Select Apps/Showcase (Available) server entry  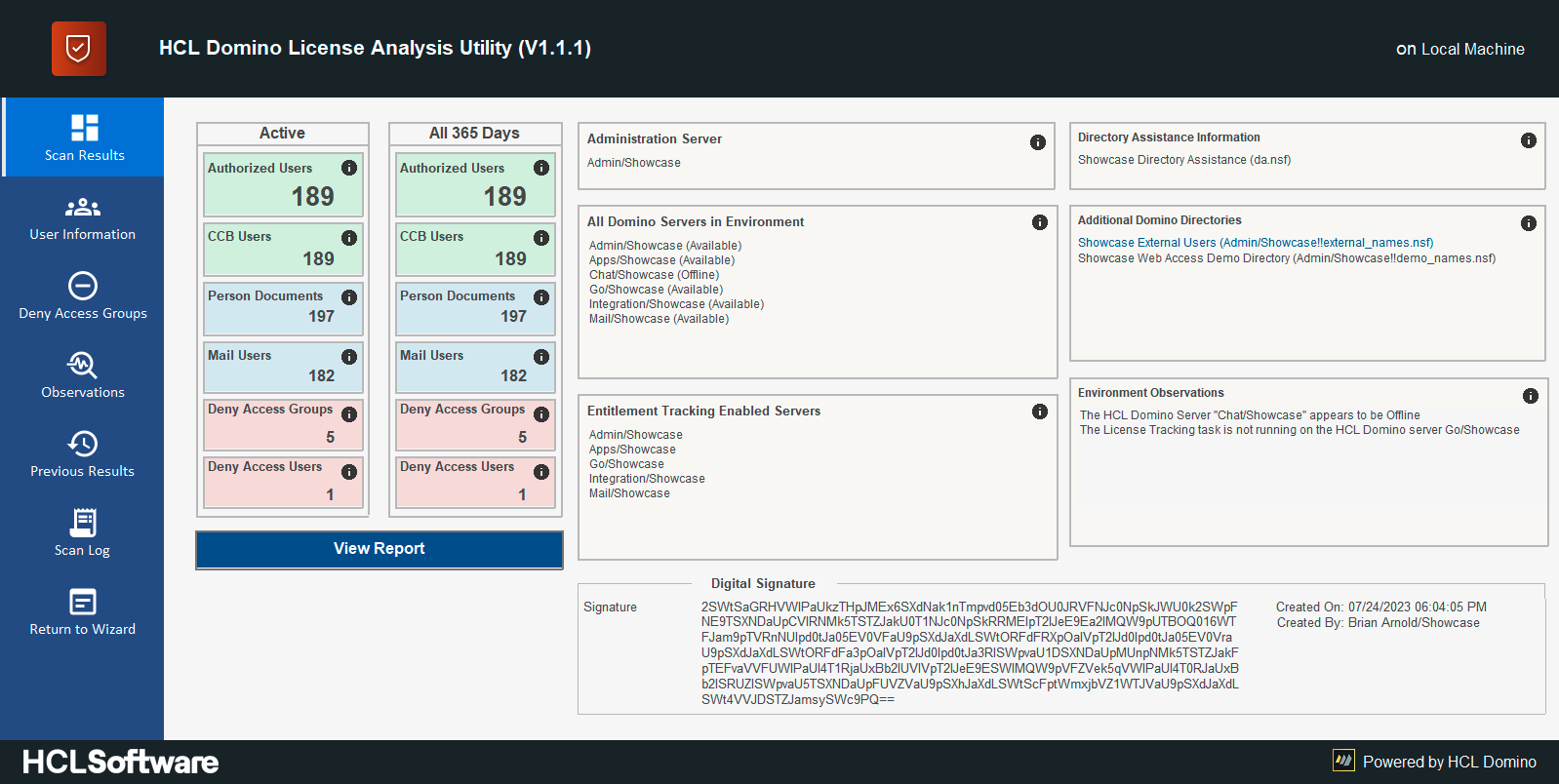(x=662, y=260)
